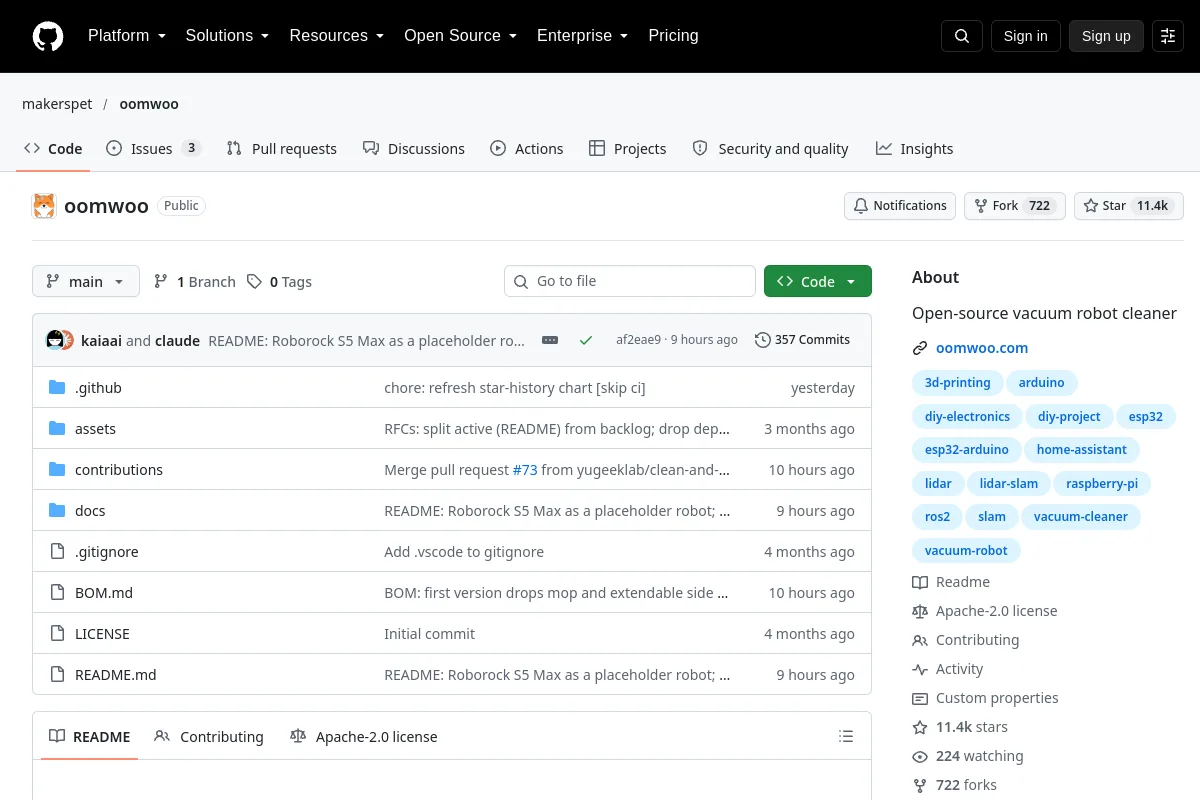Viewport: 1200px width, 800px height.
Task: Open the assets folder icon
Action: point(57,429)
